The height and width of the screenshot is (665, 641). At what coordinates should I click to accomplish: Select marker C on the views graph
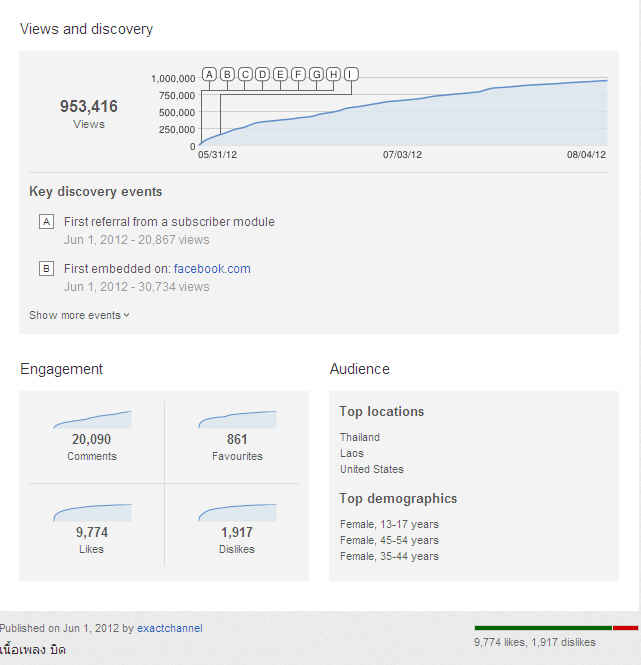pyautogui.click(x=245, y=74)
